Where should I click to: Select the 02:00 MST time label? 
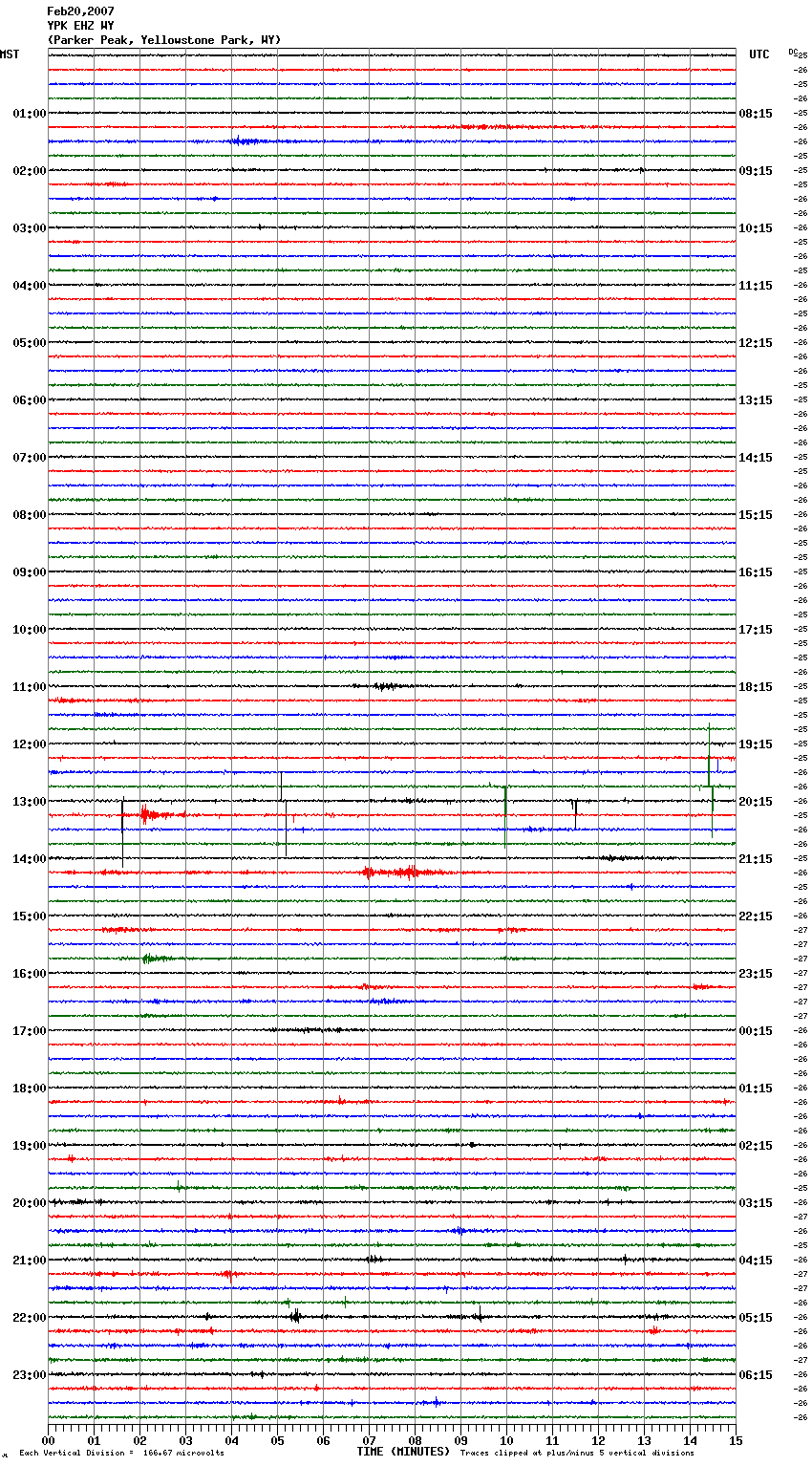(30, 171)
